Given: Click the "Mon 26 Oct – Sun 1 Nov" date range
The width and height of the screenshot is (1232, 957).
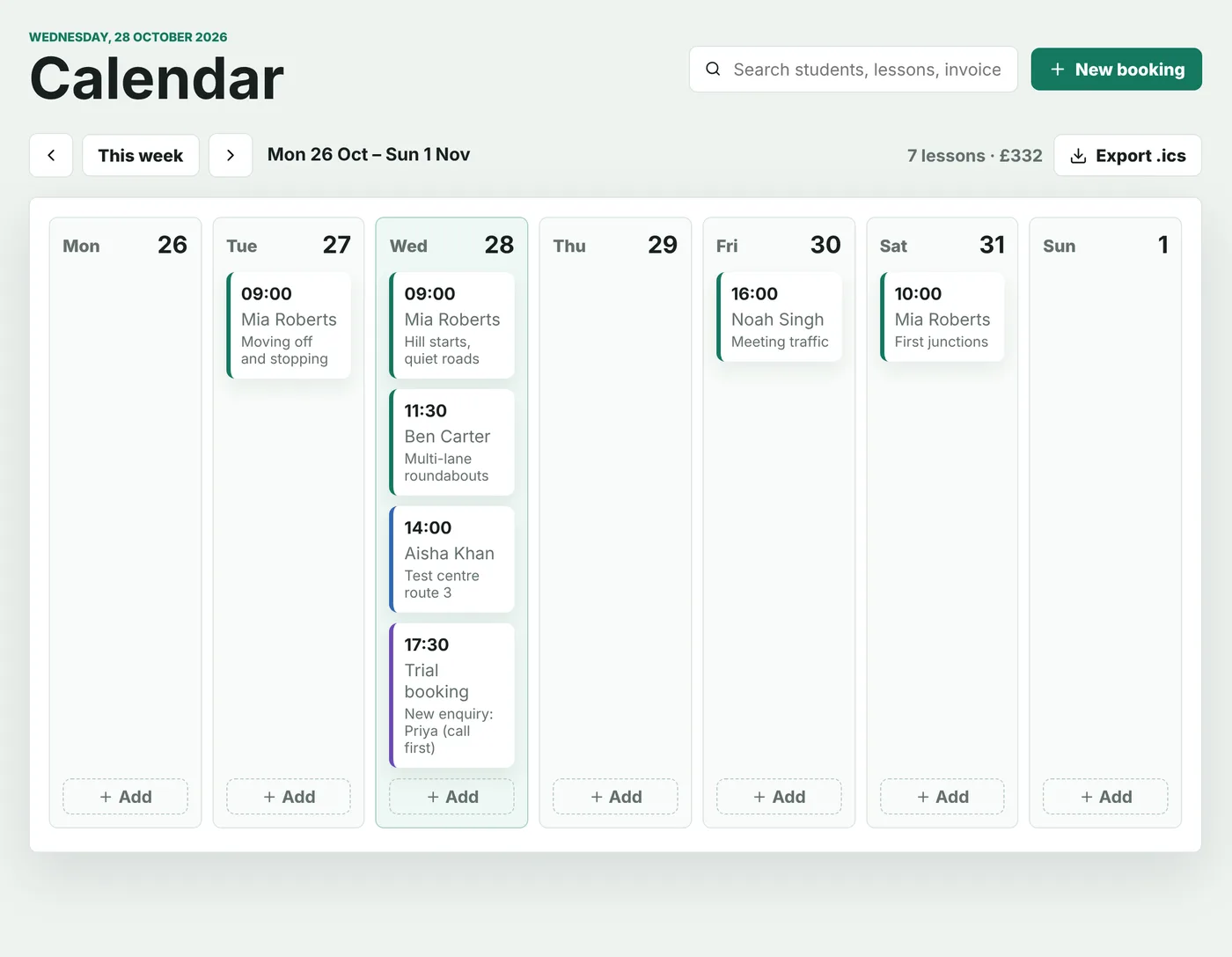Looking at the screenshot, I should (x=369, y=155).
